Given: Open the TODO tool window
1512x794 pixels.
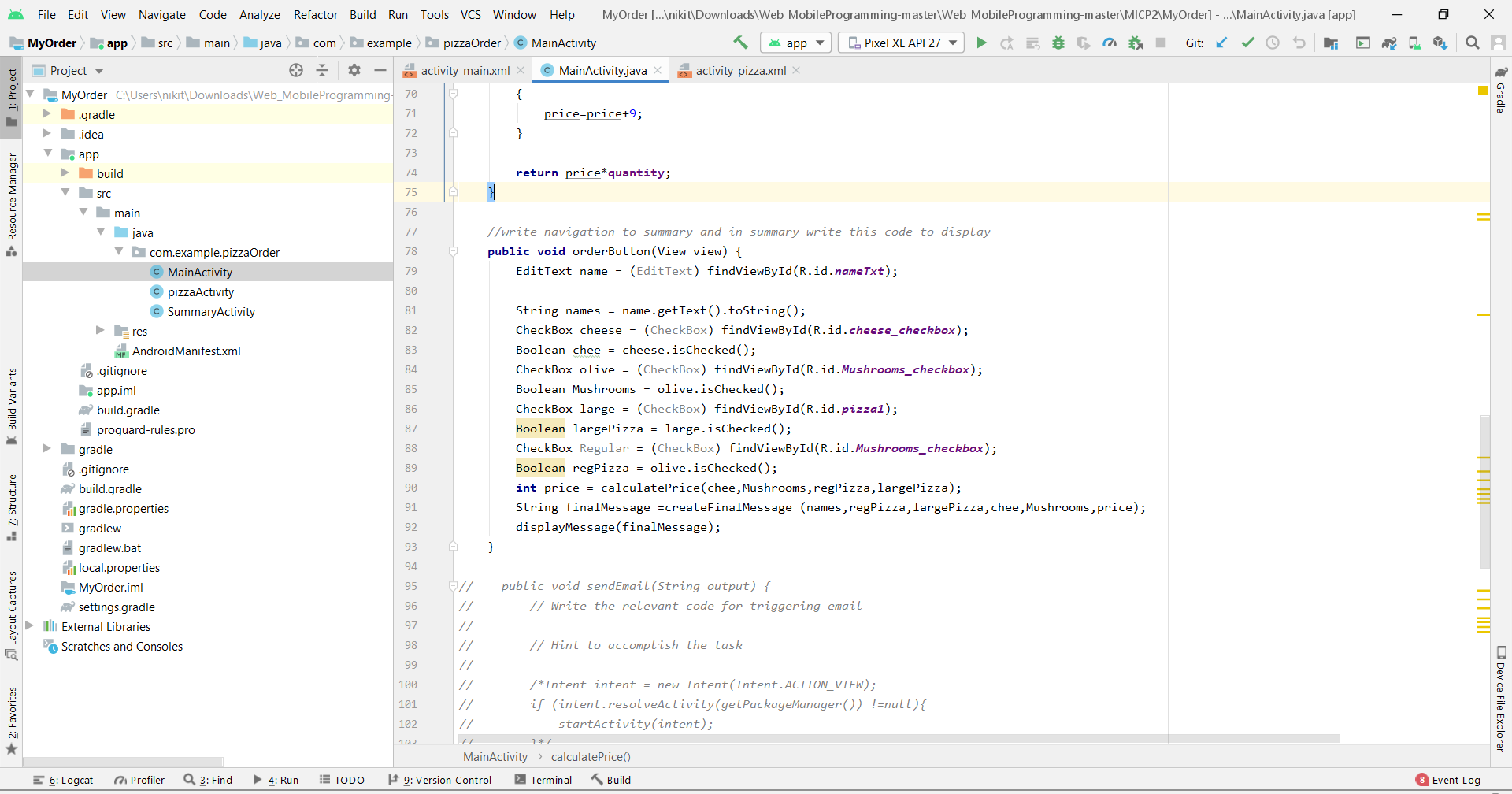Looking at the screenshot, I should [x=342, y=780].
